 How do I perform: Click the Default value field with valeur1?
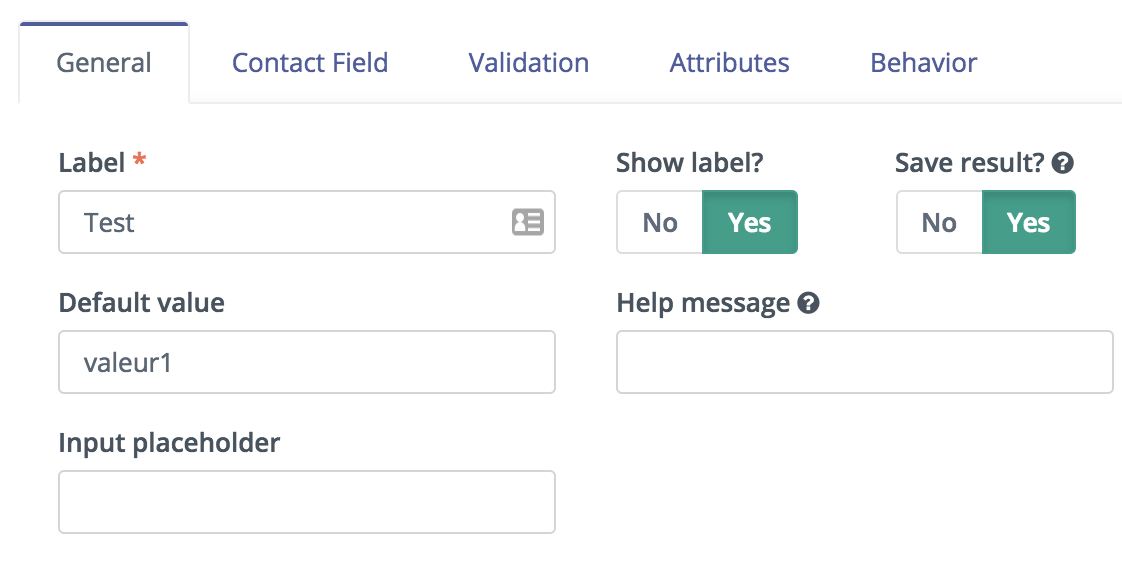307,362
